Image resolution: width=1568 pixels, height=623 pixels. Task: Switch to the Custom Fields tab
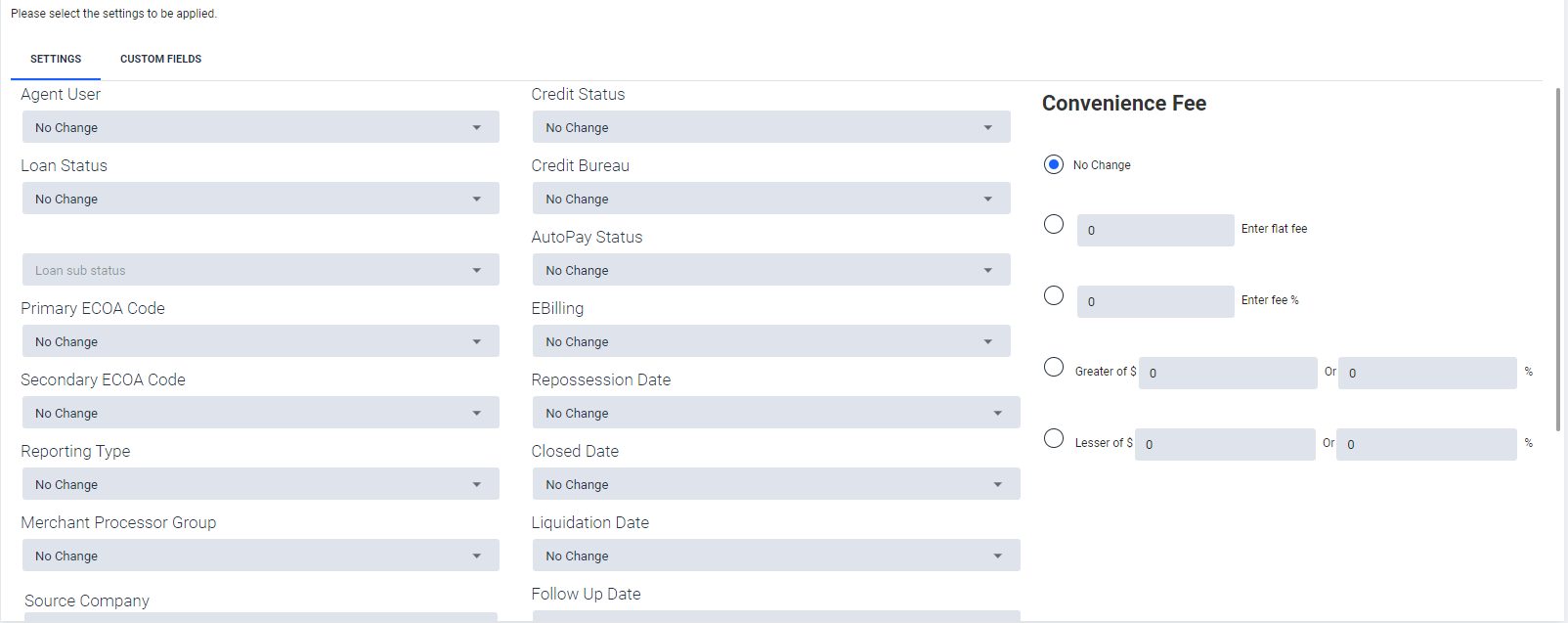tap(160, 59)
